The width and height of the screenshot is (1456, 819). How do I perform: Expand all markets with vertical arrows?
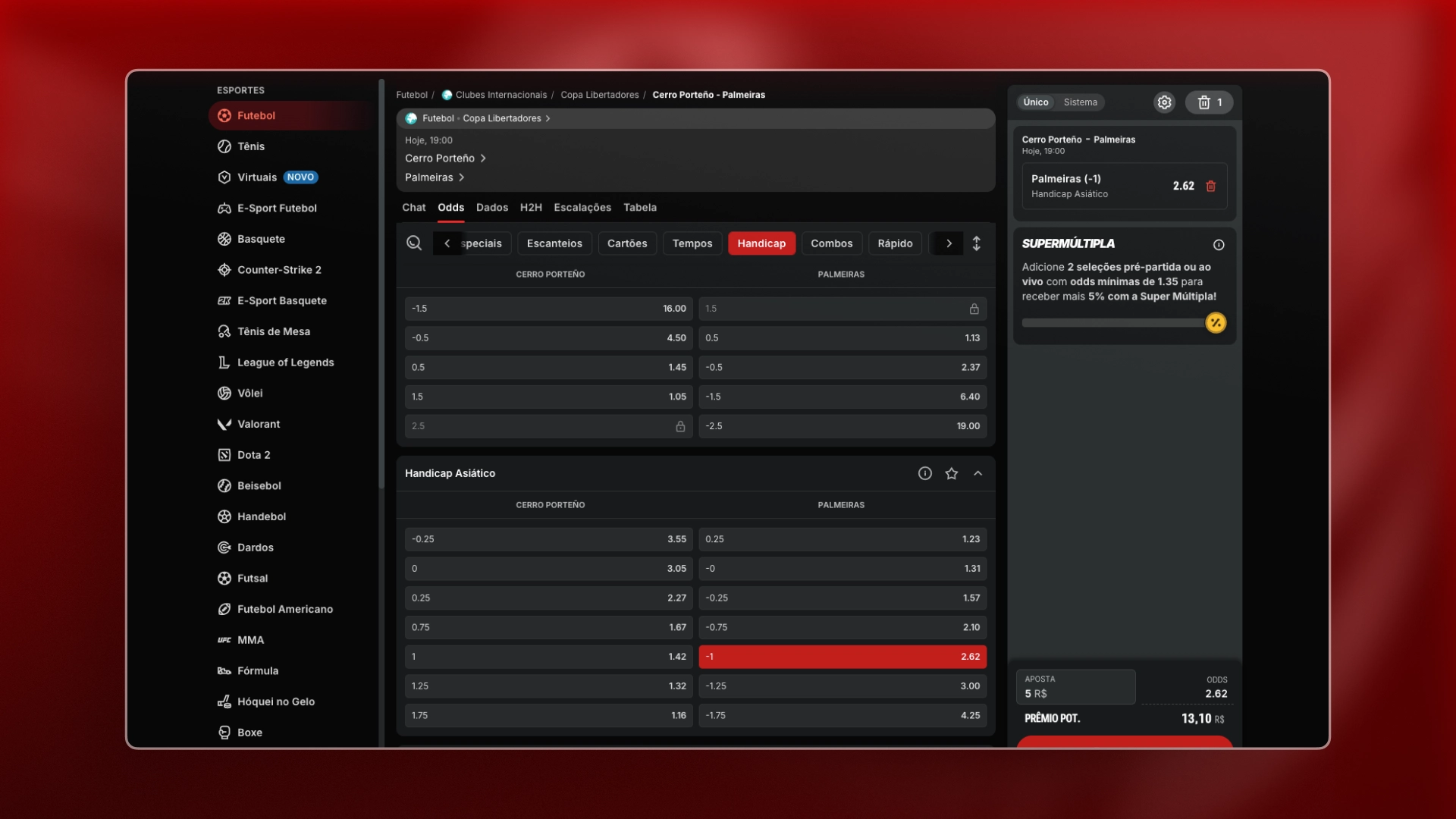pyautogui.click(x=977, y=243)
